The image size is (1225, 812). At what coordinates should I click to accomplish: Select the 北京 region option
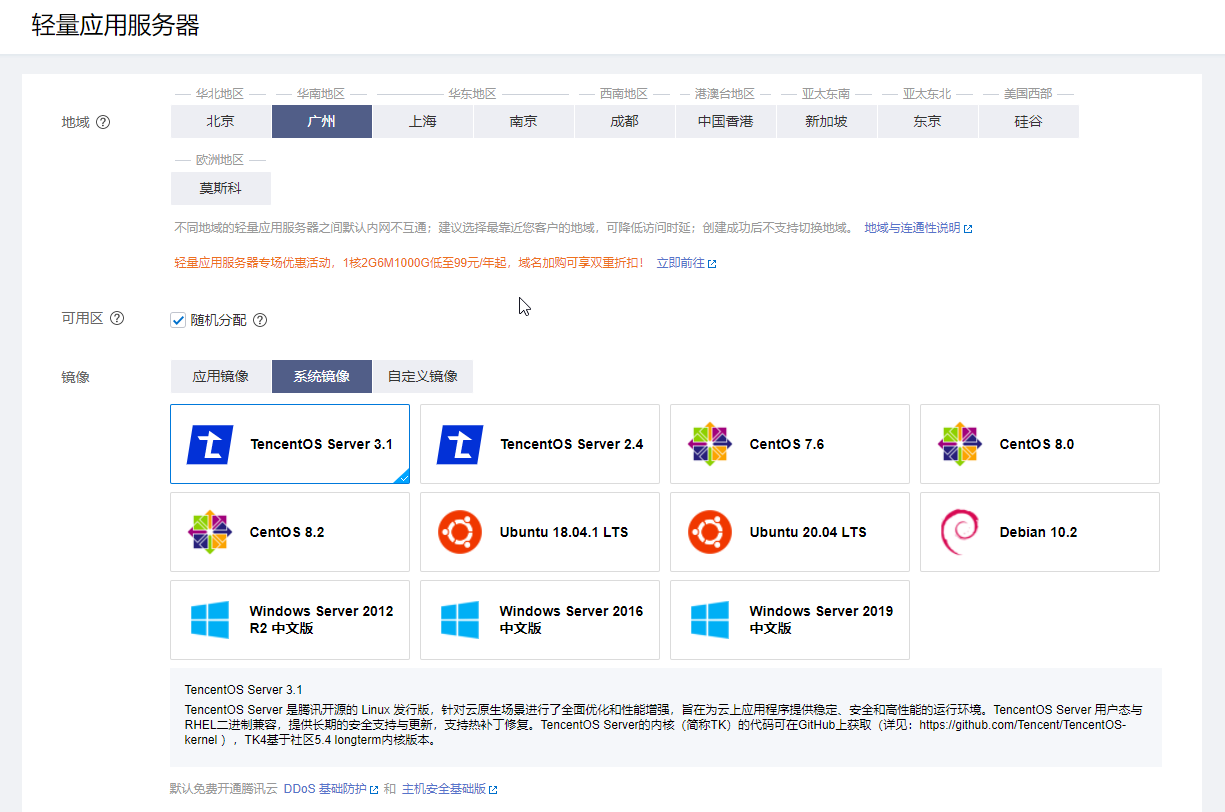pyautogui.click(x=221, y=121)
